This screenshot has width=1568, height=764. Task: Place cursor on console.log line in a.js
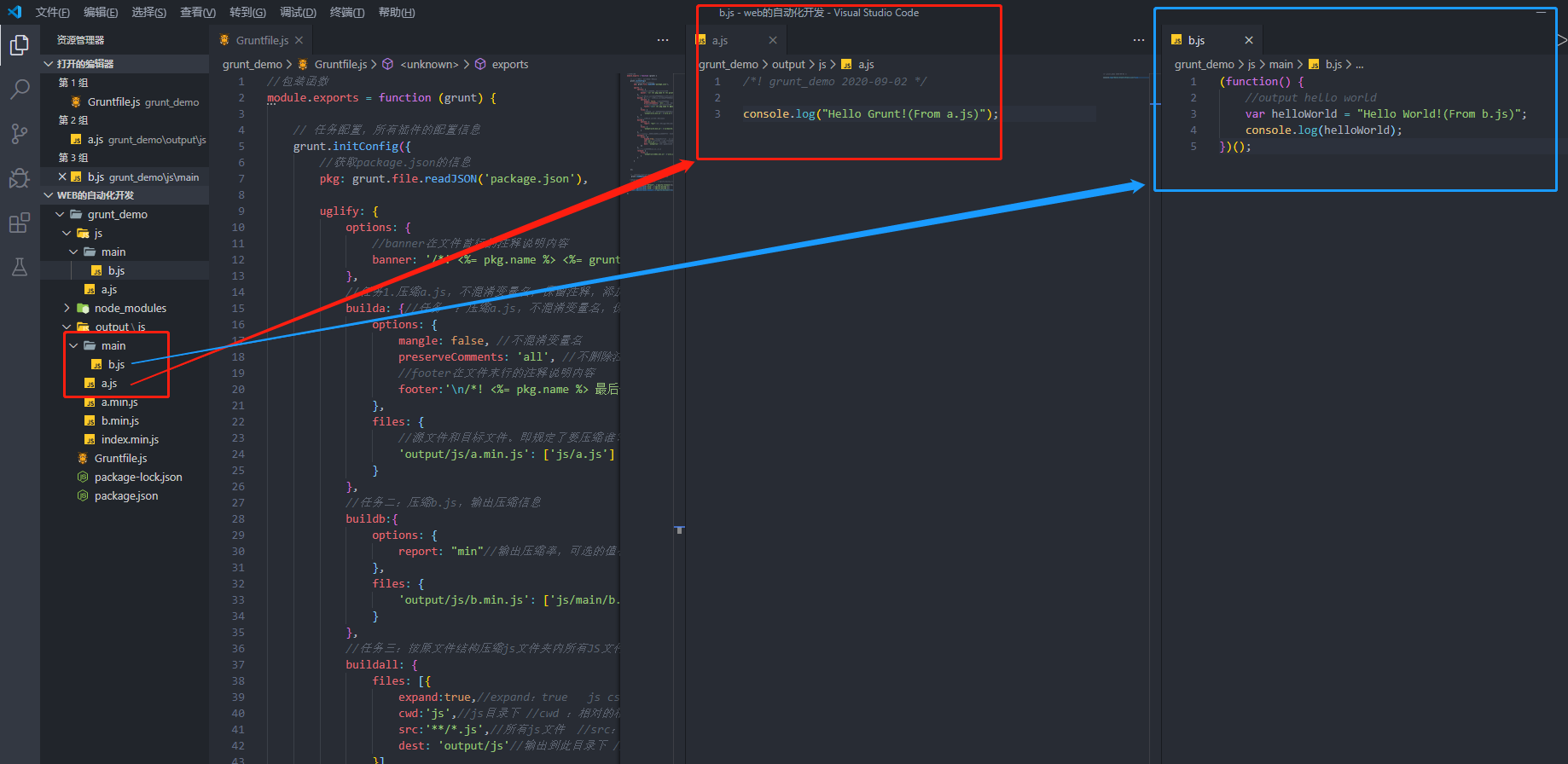coord(870,113)
